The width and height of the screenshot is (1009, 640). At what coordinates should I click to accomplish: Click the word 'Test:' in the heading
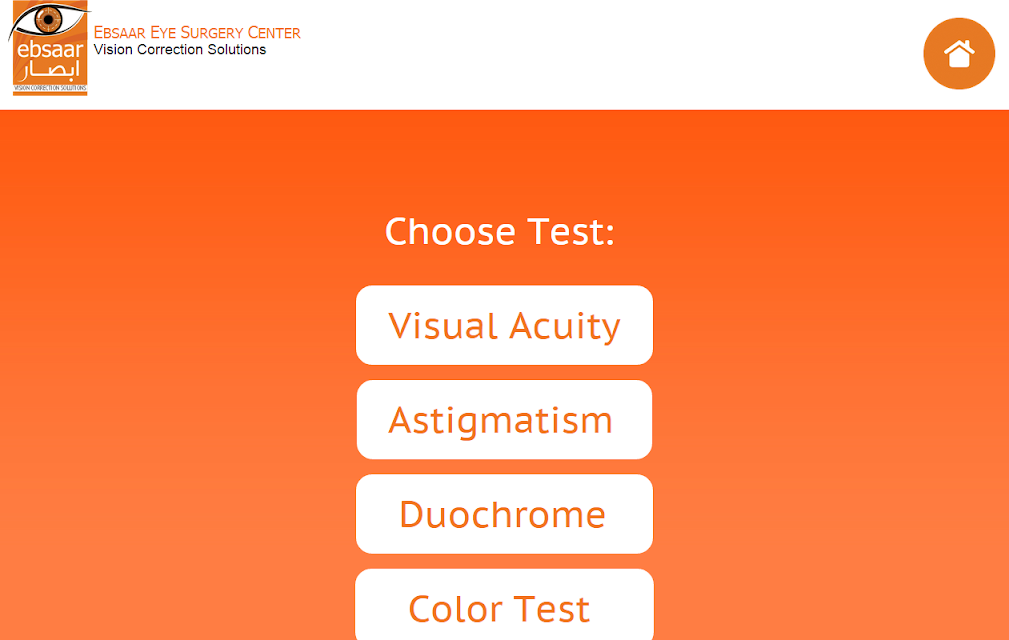[571, 232]
